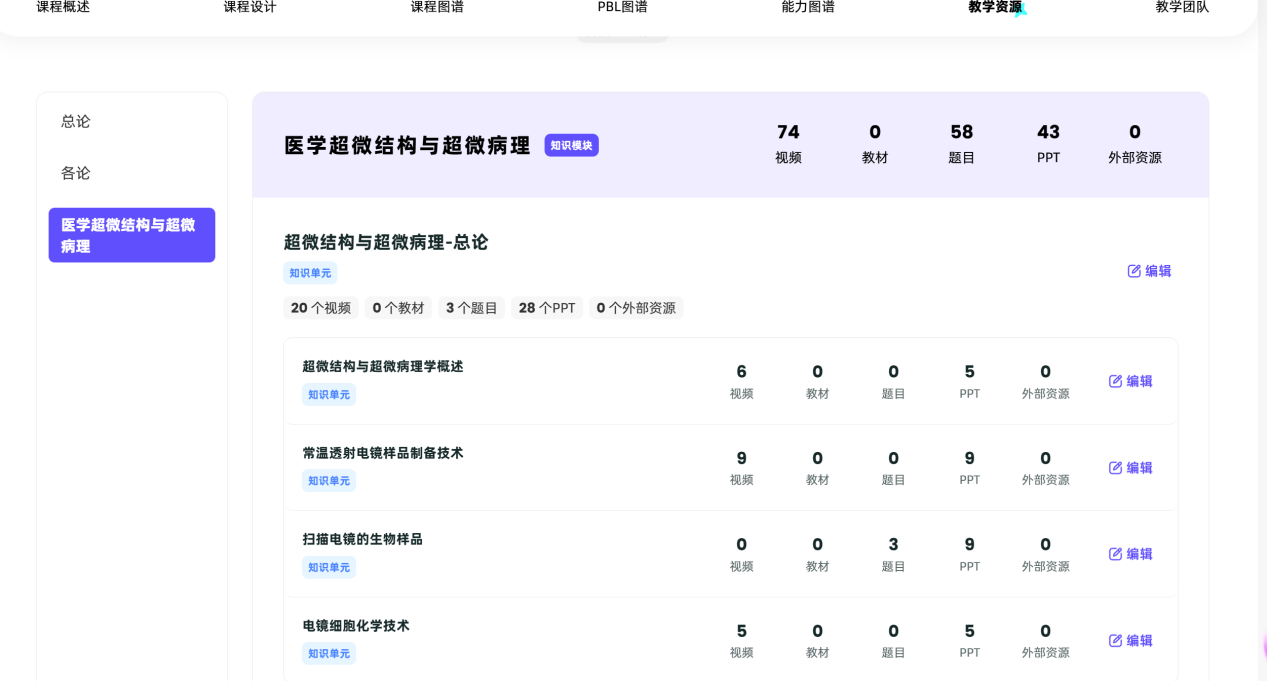Open the PBL图谱 tab
Image resolution: width=1267 pixels, height=681 pixels.
coord(622,8)
